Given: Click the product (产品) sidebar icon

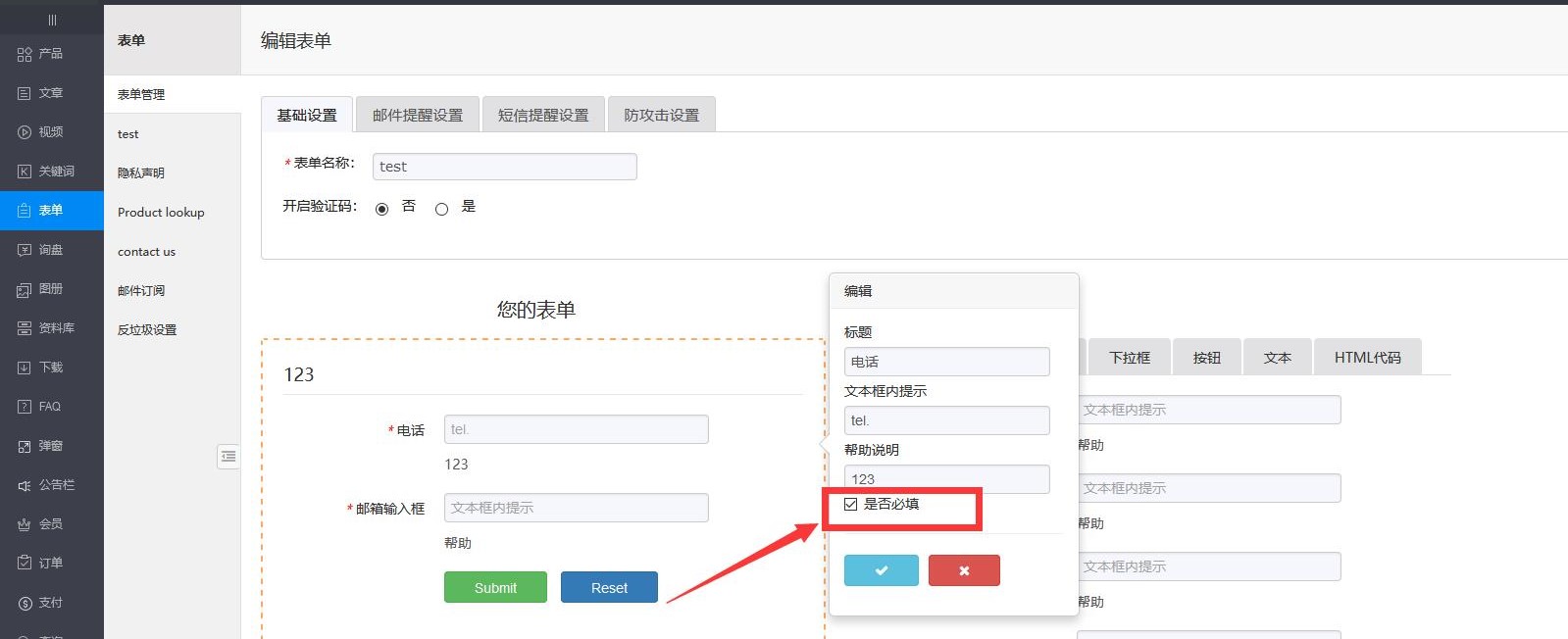Looking at the screenshot, I should [25, 54].
